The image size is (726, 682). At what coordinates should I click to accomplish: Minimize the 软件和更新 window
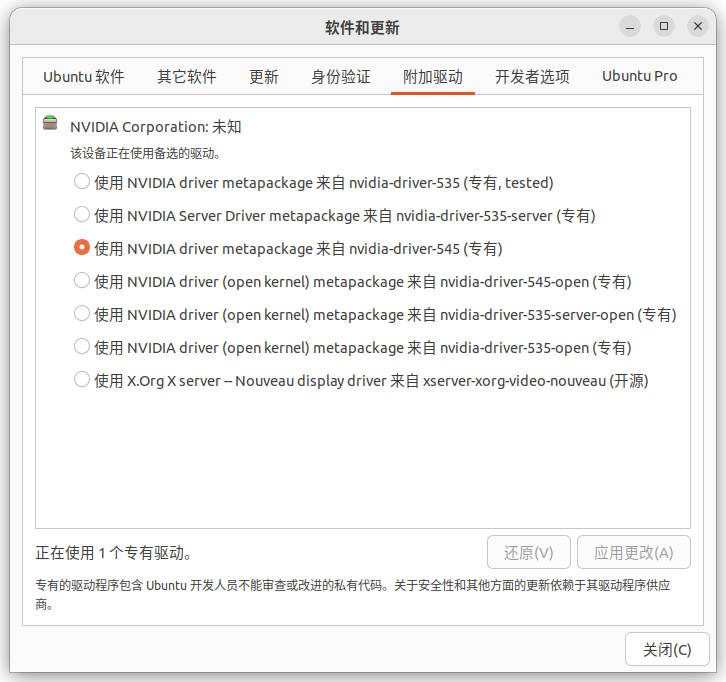[630, 26]
